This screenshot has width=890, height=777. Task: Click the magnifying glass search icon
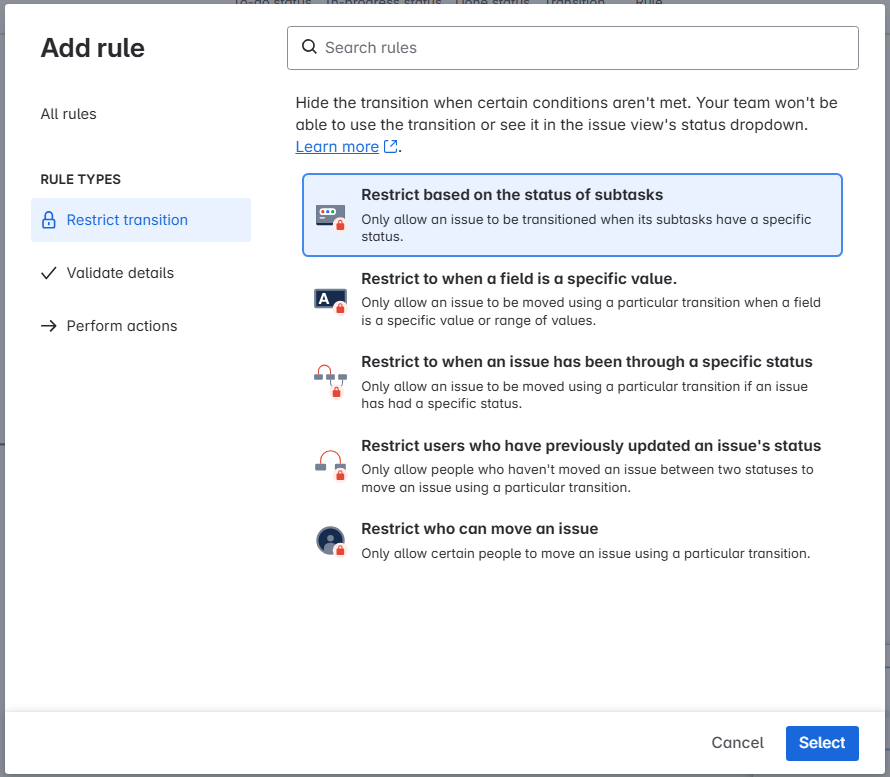[x=309, y=47]
